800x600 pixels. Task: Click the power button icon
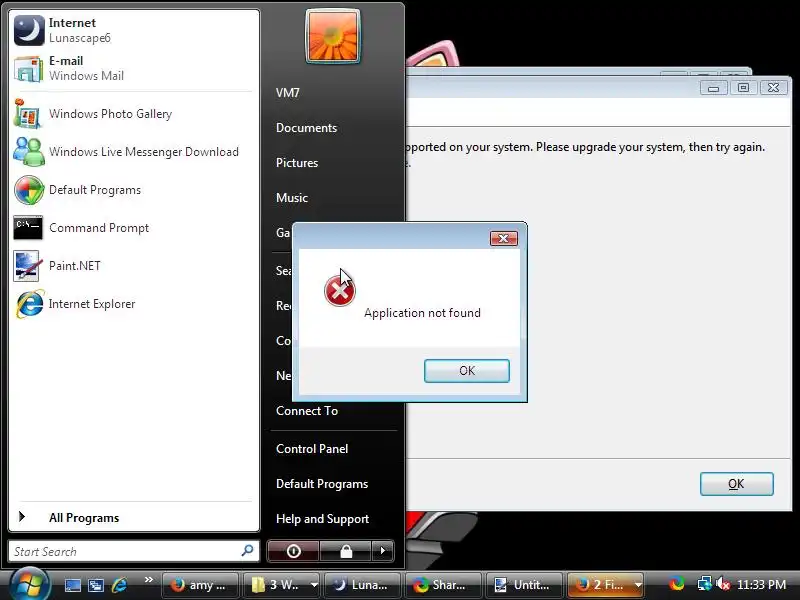pos(293,551)
